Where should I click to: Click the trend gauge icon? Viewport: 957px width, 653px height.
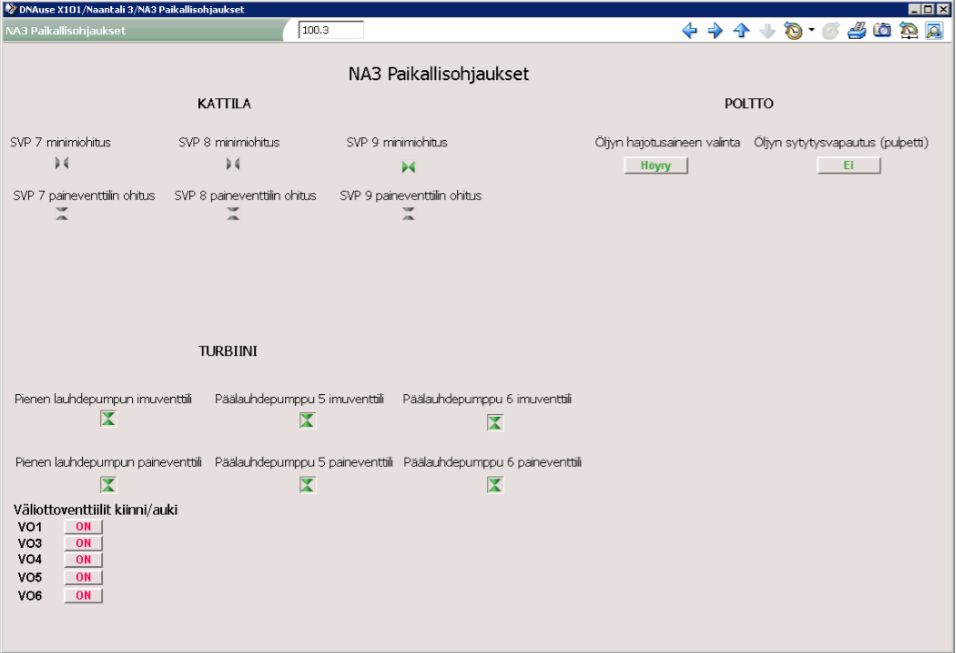tap(909, 31)
